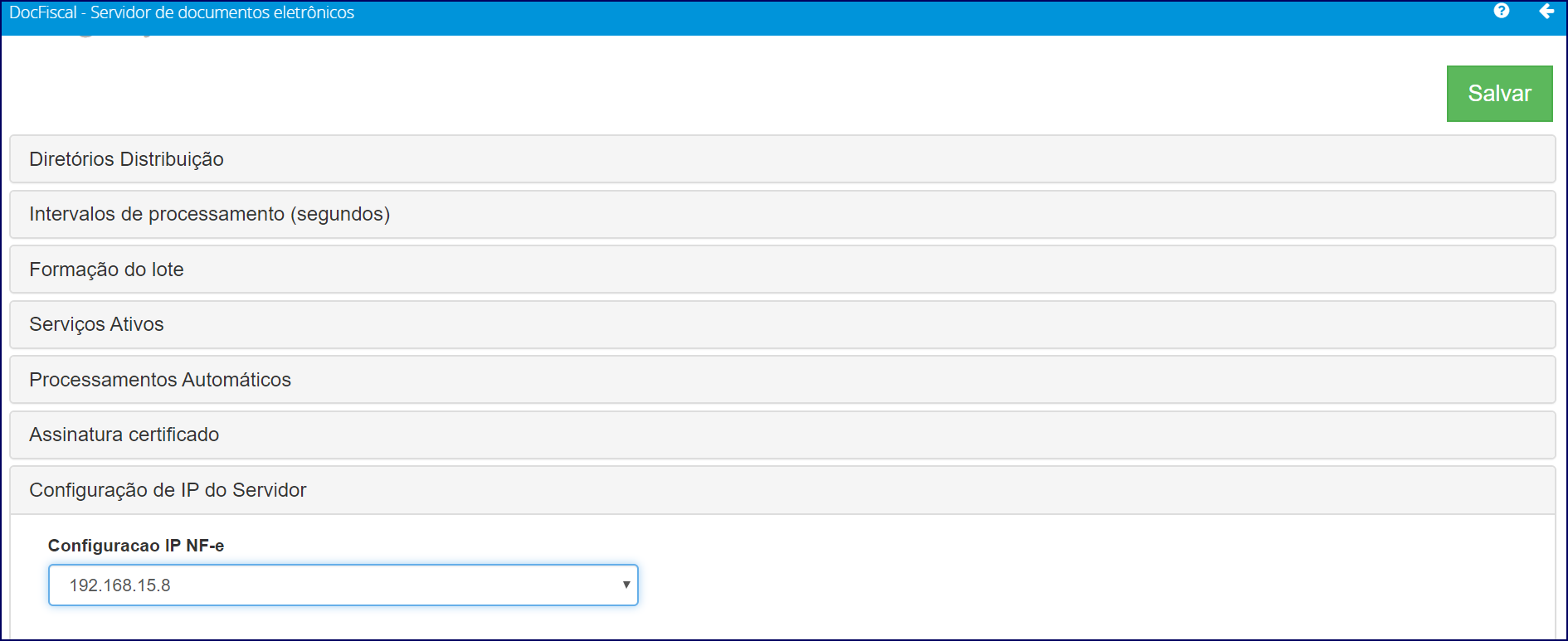
Task: Collapse Configuração de IP do Servidor section
Action: pyautogui.click(x=782, y=490)
